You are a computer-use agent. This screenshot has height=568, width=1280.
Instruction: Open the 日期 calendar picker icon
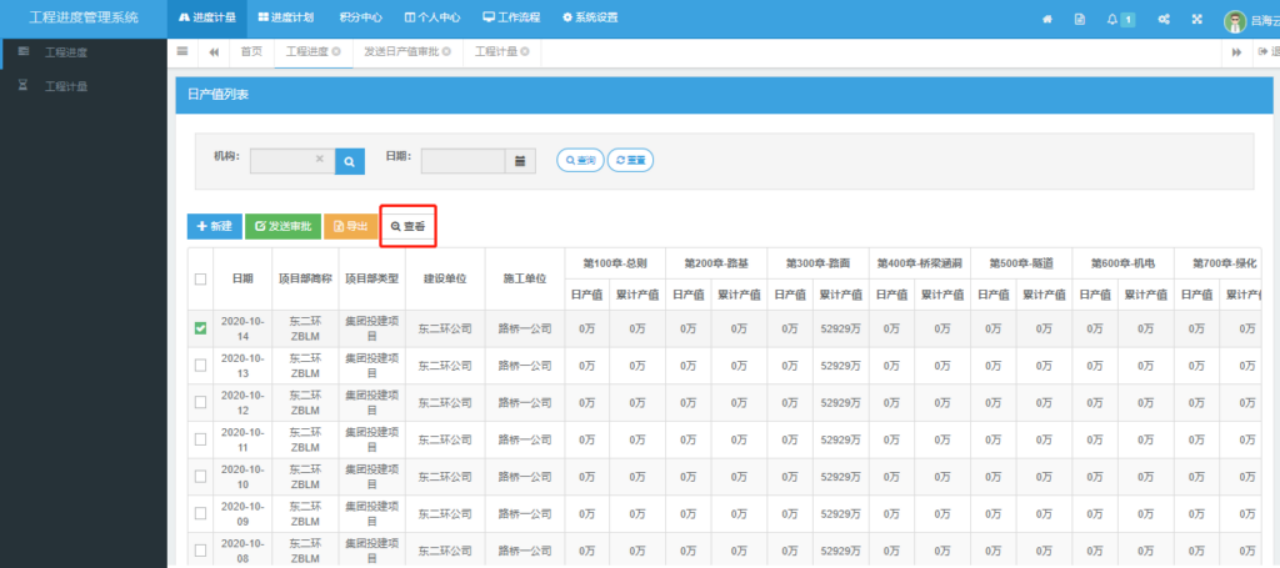(520, 160)
